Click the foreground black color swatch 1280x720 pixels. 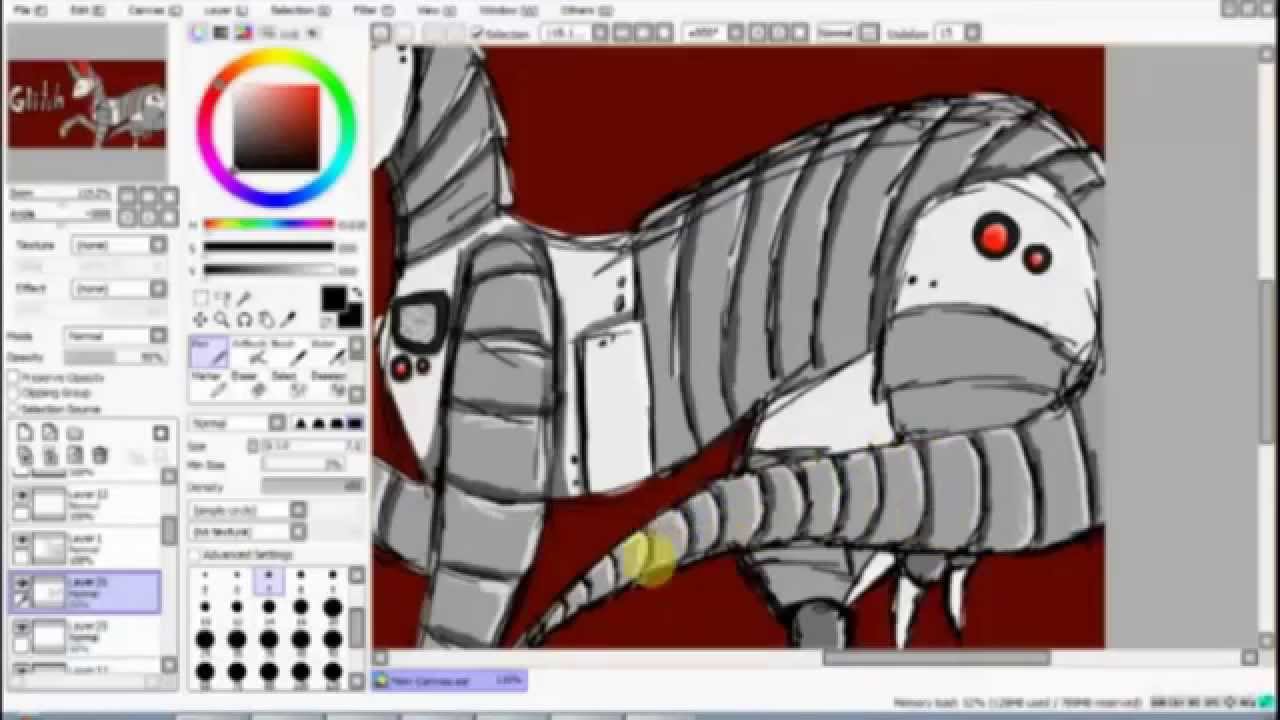[x=334, y=298]
